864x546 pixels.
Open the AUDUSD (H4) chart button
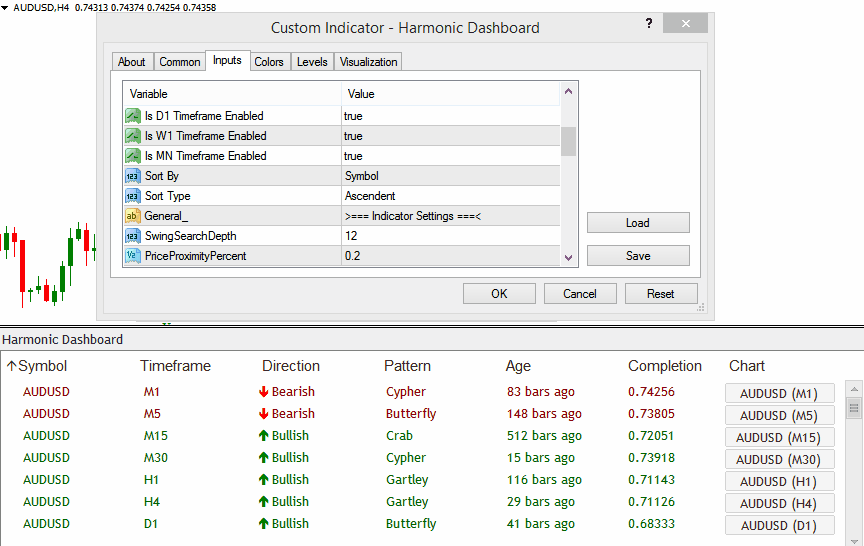coord(779,503)
